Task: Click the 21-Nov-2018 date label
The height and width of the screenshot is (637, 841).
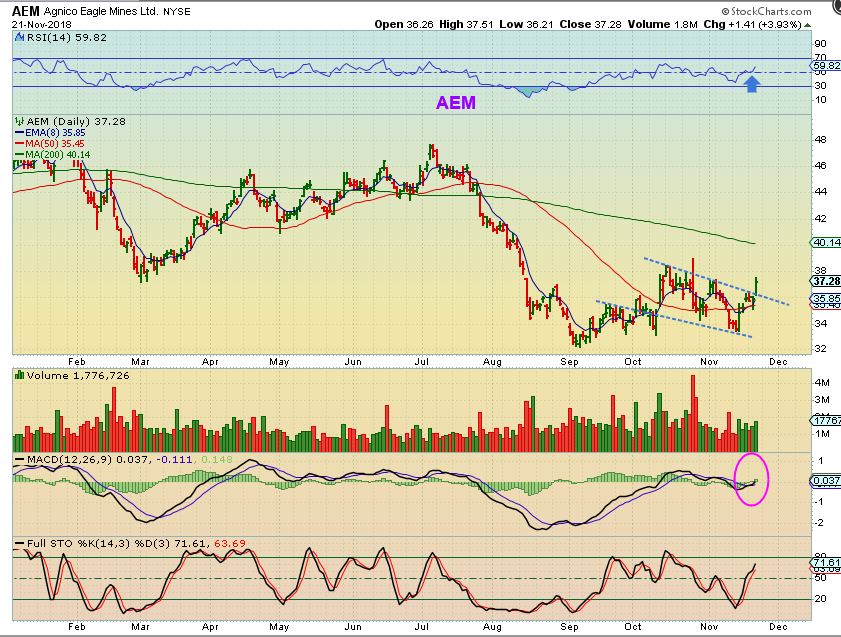Action: click(41, 25)
